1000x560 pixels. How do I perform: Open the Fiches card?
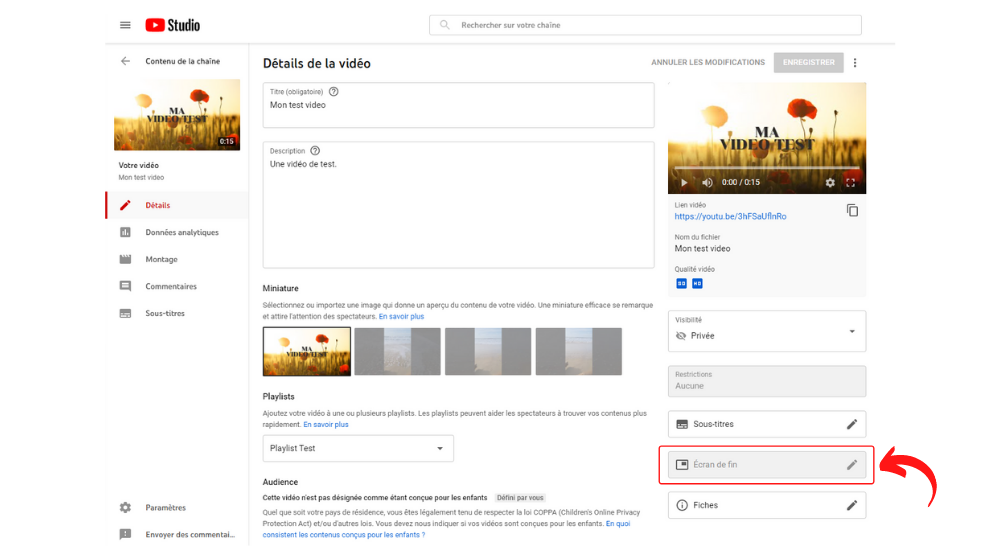click(767, 505)
